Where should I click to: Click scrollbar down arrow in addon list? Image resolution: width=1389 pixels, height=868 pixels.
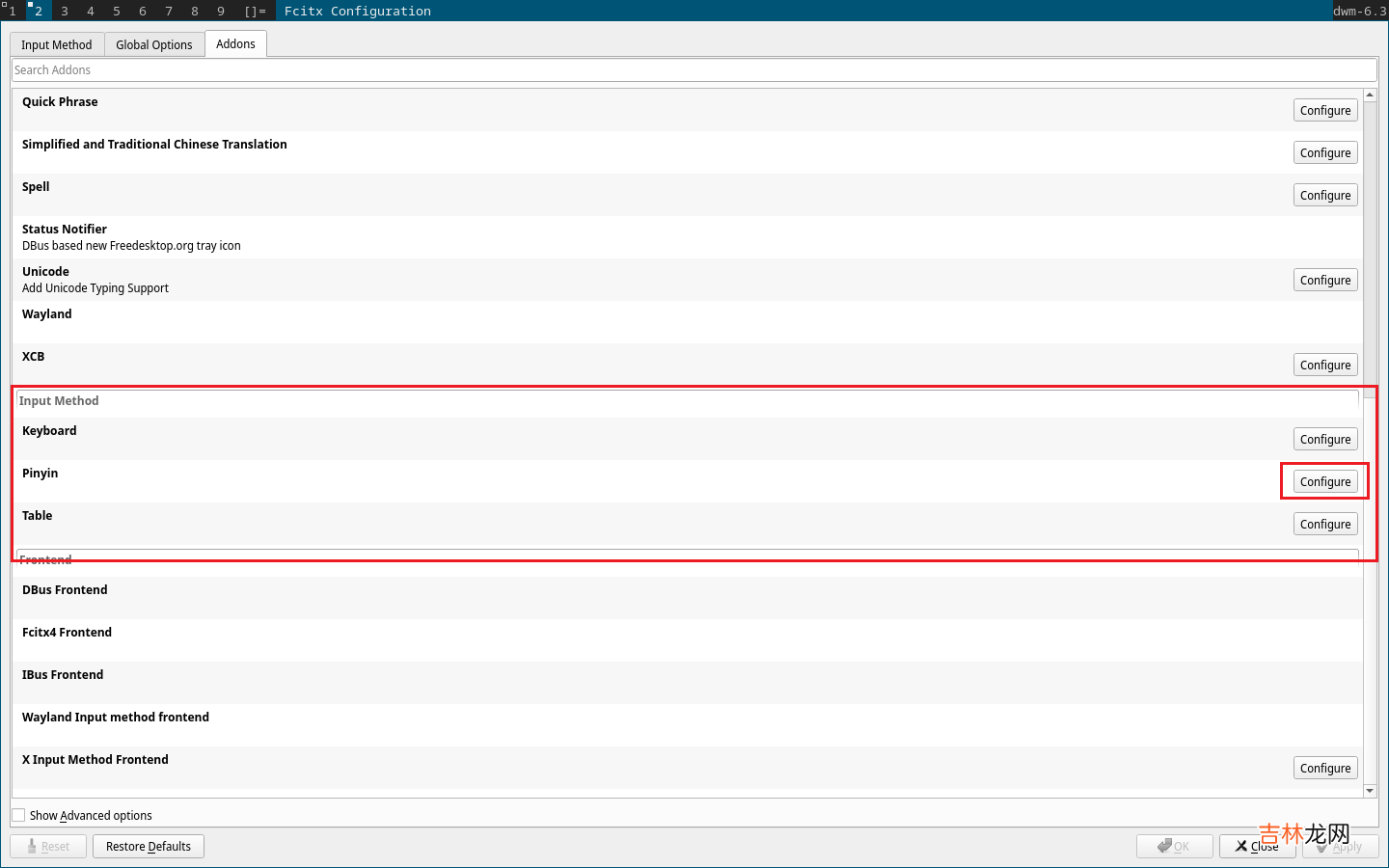click(x=1370, y=791)
